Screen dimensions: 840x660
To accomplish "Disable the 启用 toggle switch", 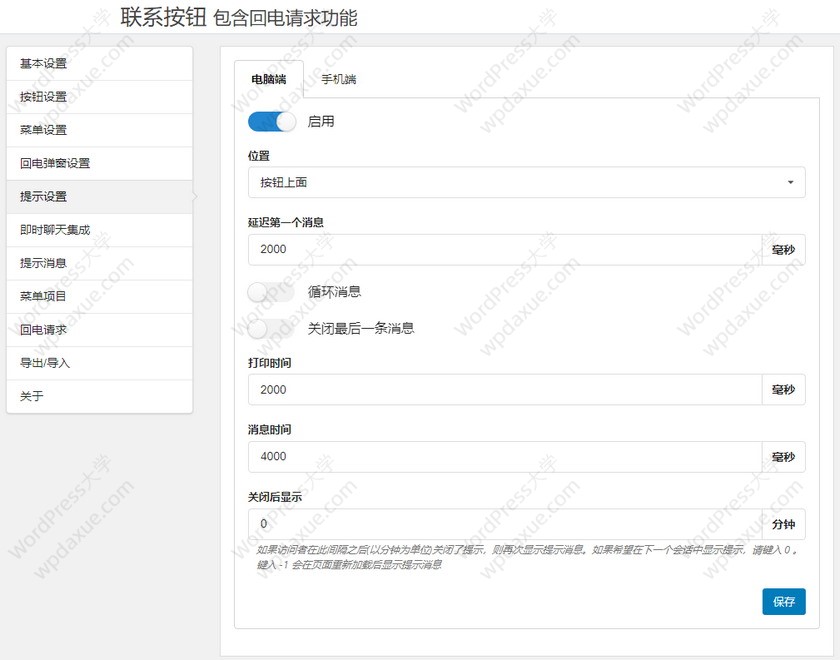I will point(272,122).
